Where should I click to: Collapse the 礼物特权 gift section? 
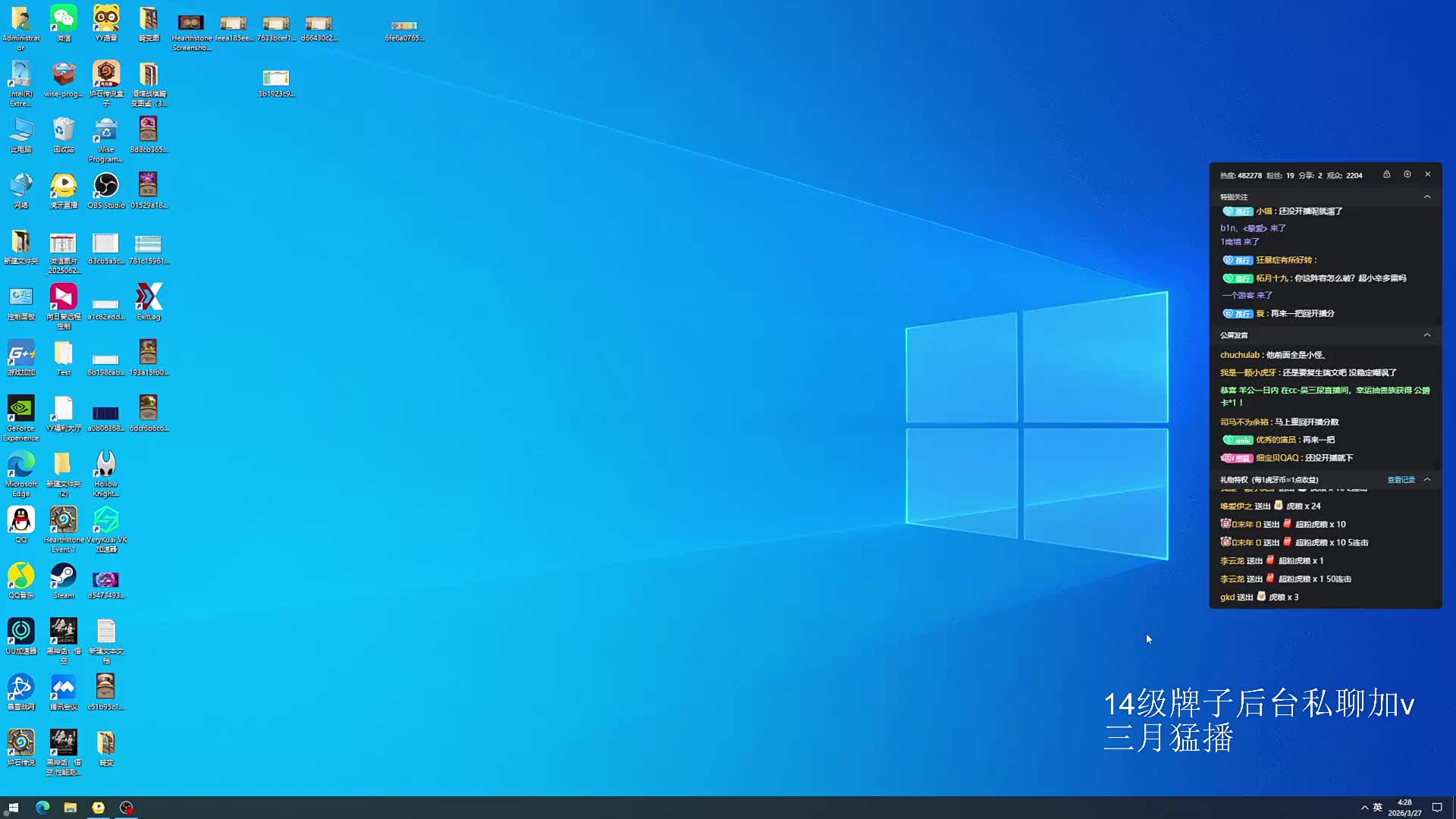(x=1427, y=479)
